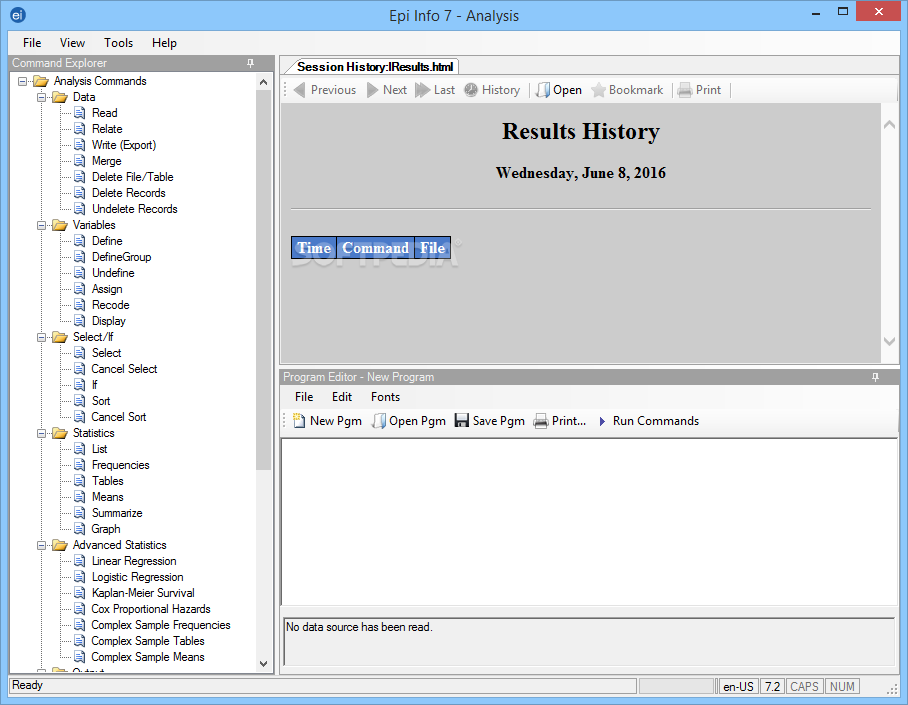The image size is (908, 705).
Task: Click the en-US status bar entry
Action: pos(738,686)
